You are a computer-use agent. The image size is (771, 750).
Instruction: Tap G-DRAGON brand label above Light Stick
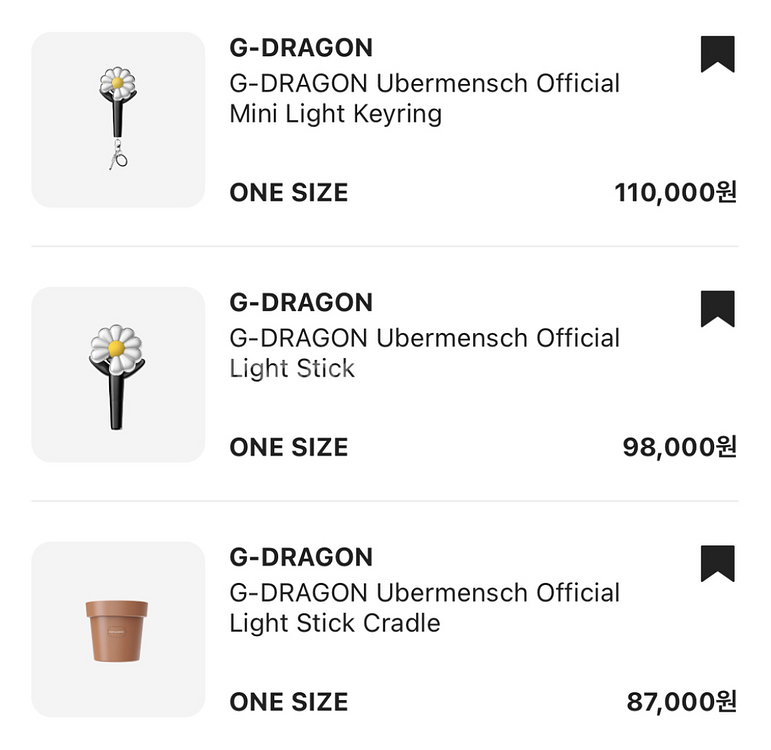301,302
